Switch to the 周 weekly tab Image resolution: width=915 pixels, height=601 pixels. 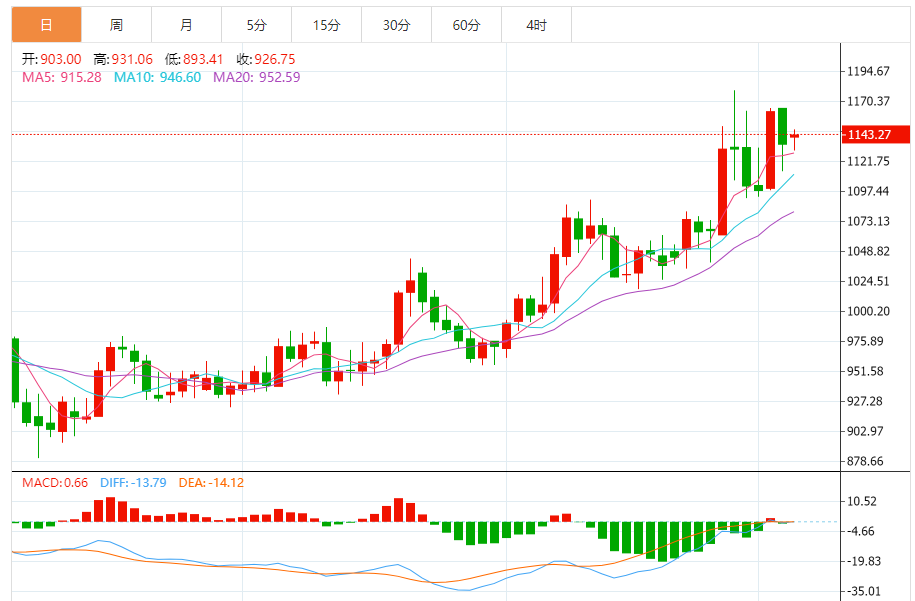(117, 25)
